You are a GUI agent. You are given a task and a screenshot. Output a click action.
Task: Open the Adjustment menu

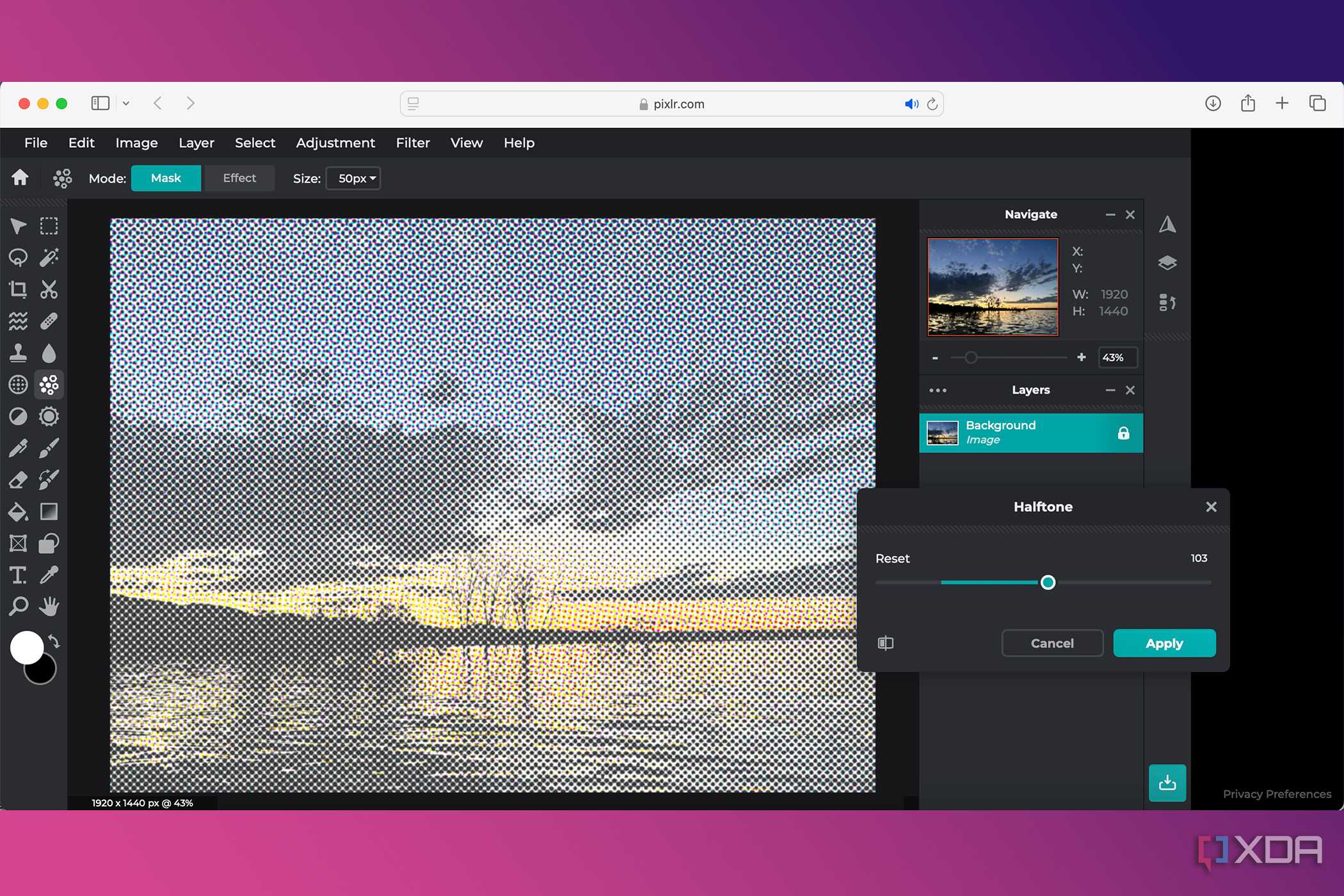tap(335, 143)
